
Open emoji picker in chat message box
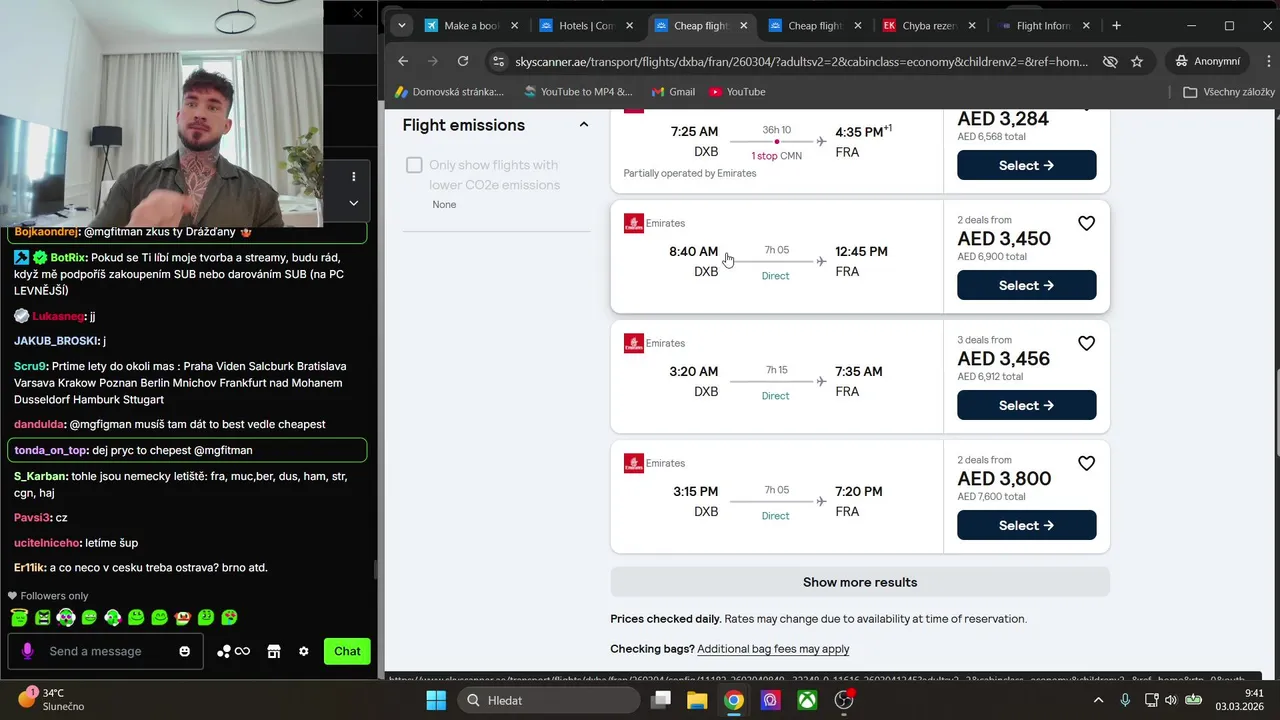coord(184,651)
